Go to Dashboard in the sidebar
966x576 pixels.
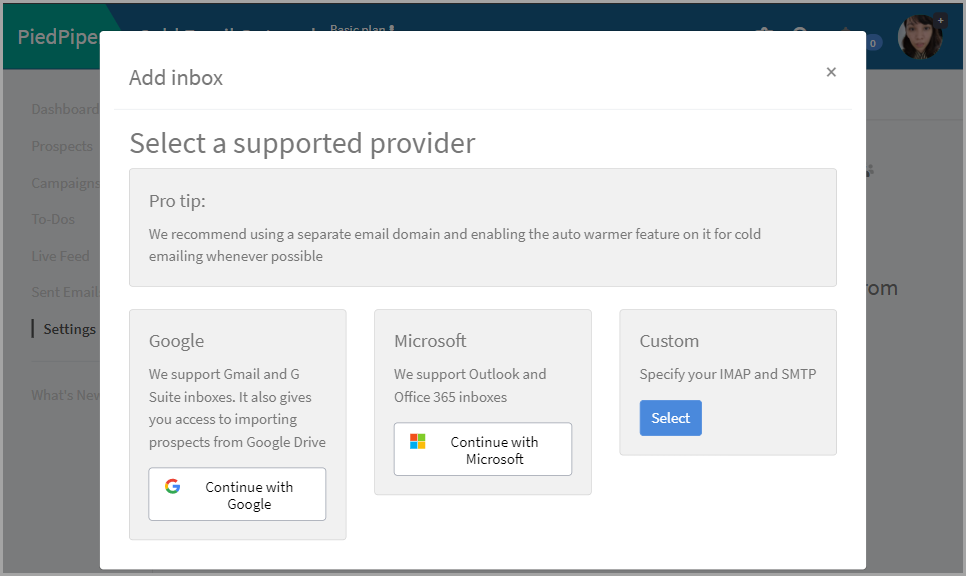click(x=64, y=109)
